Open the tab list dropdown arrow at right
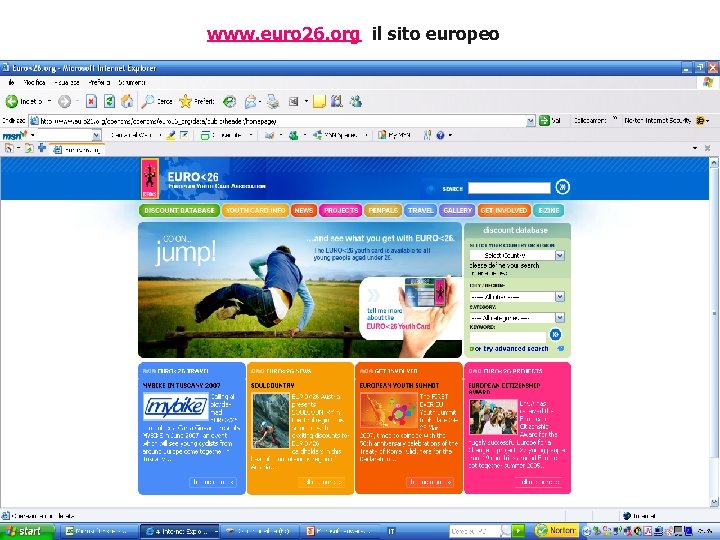720x540 pixels. tap(695, 148)
